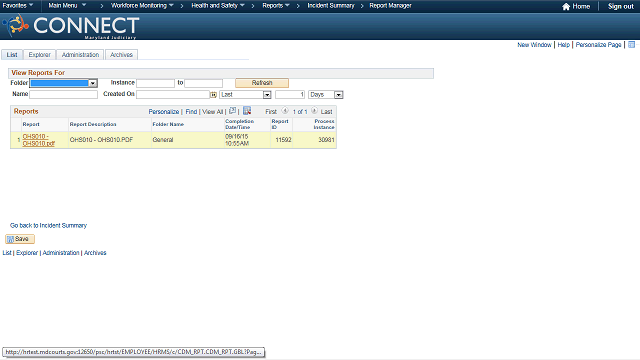Sort by Report Description column header

click(x=93, y=124)
